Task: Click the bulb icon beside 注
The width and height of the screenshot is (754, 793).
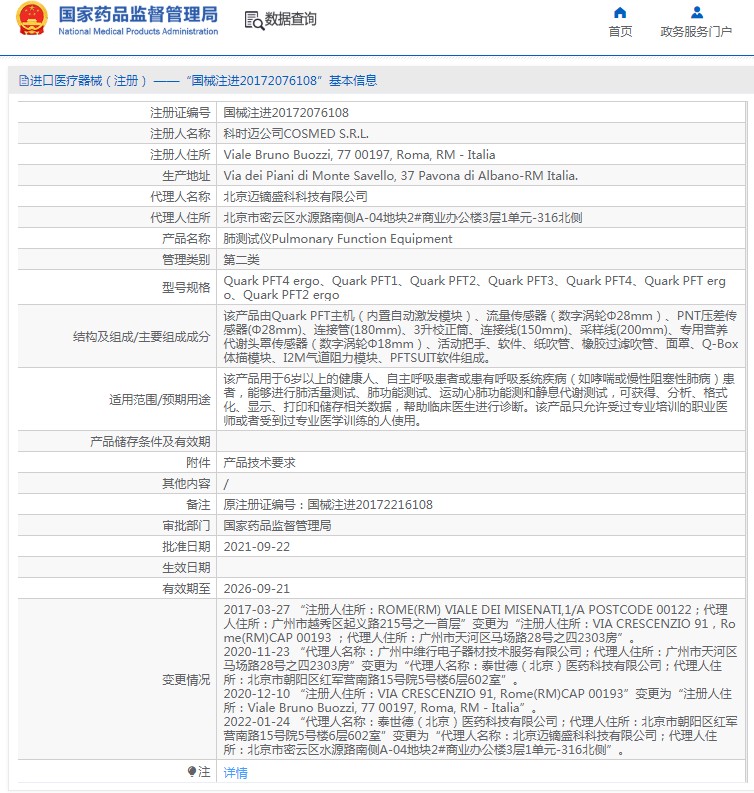Action: [x=192, y=771]
